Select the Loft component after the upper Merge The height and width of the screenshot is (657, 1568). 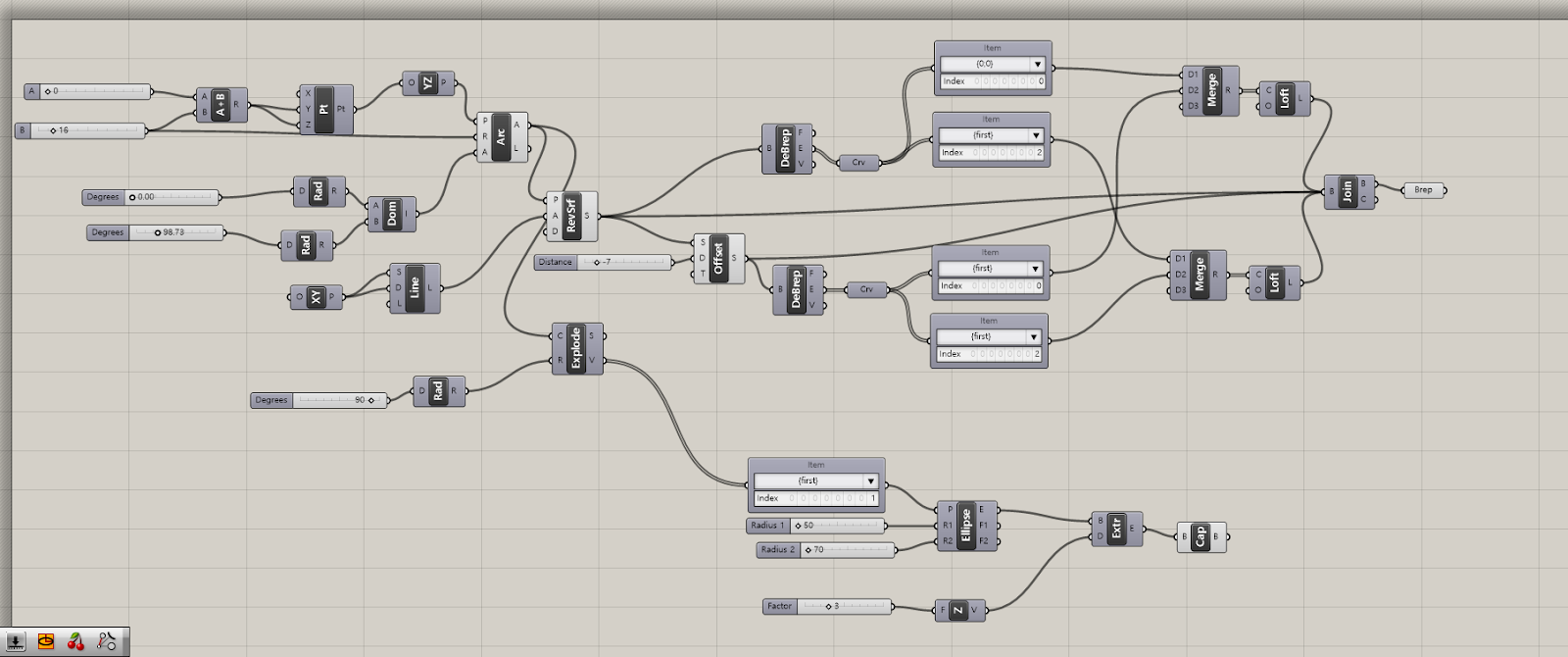1285,98
